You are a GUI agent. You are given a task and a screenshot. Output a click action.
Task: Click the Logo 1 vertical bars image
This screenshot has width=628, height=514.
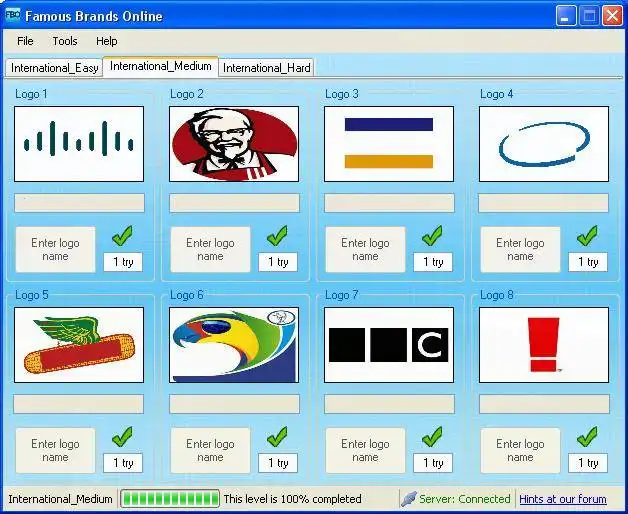click(x=79, y=144)
